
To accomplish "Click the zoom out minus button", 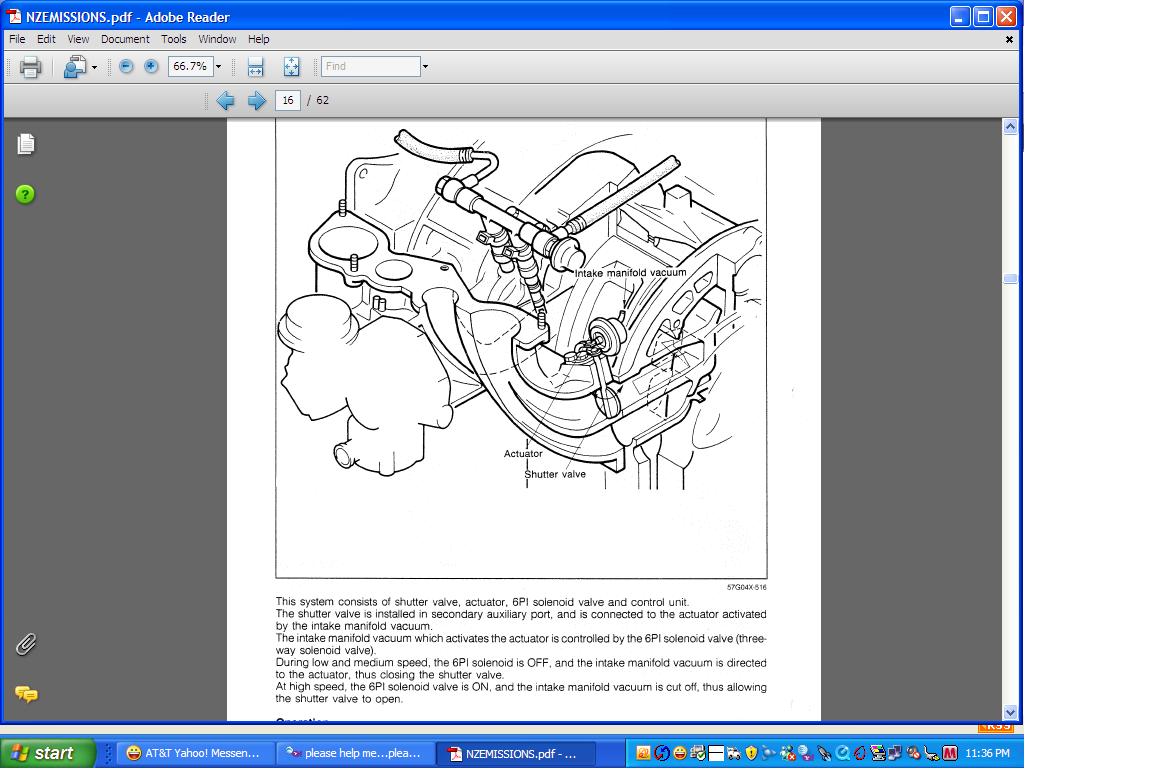I will coord(126,67).
